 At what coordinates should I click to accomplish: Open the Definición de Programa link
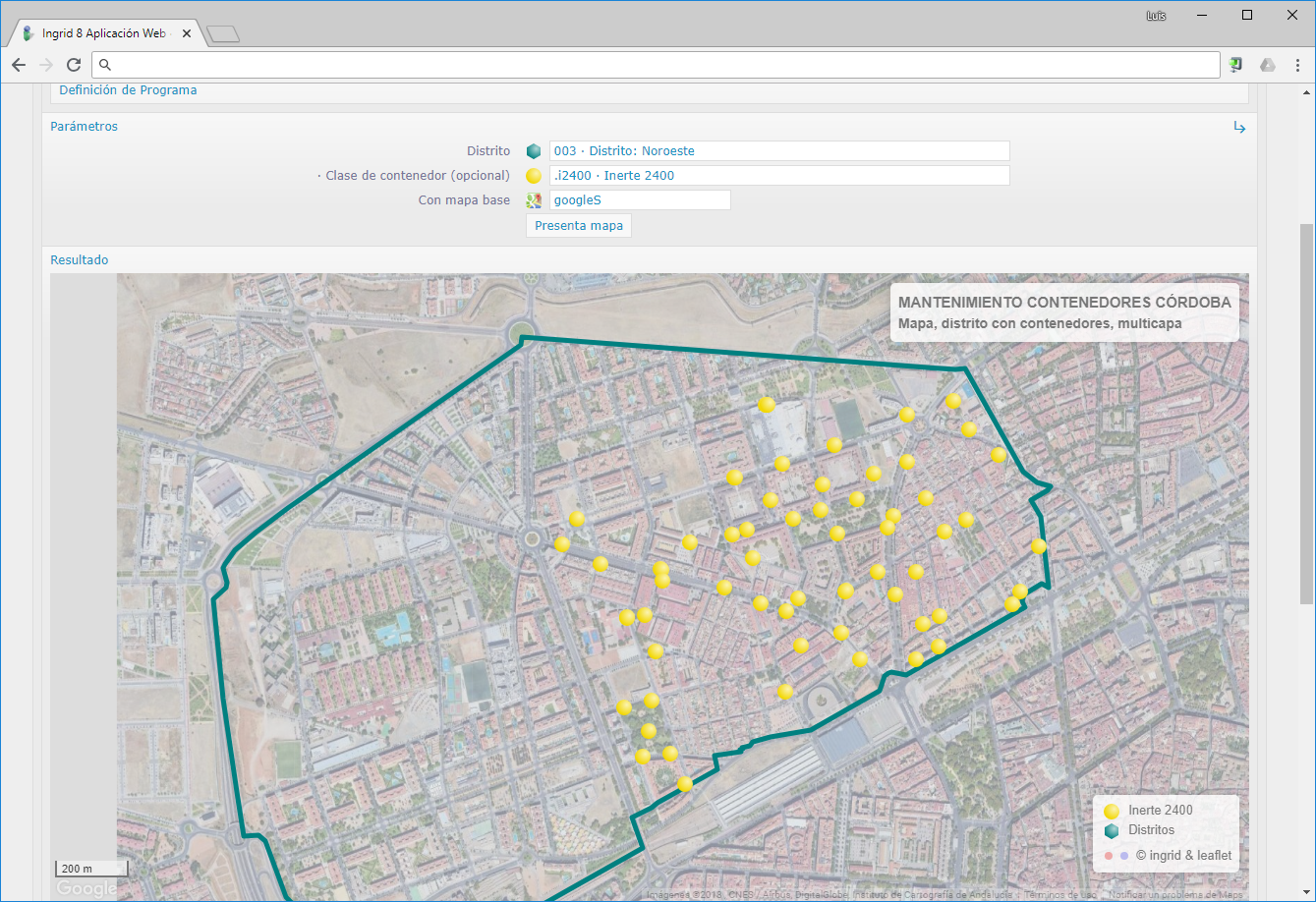(128, 90)
